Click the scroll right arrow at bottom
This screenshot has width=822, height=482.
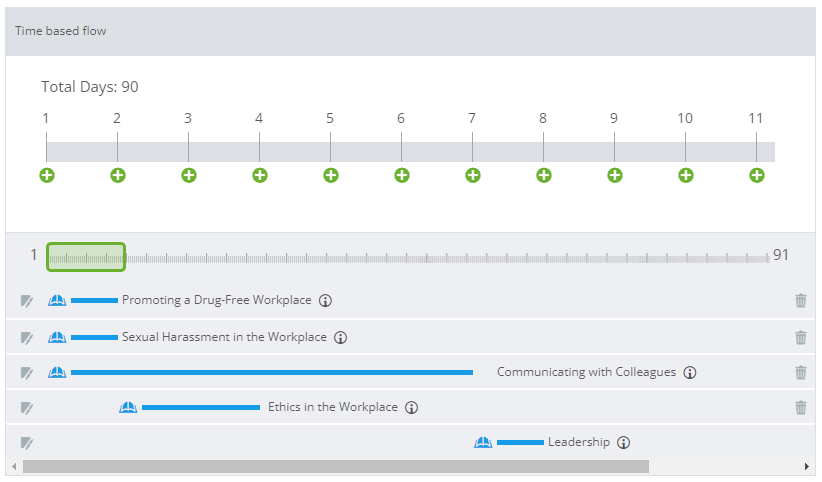coord(807,466)
